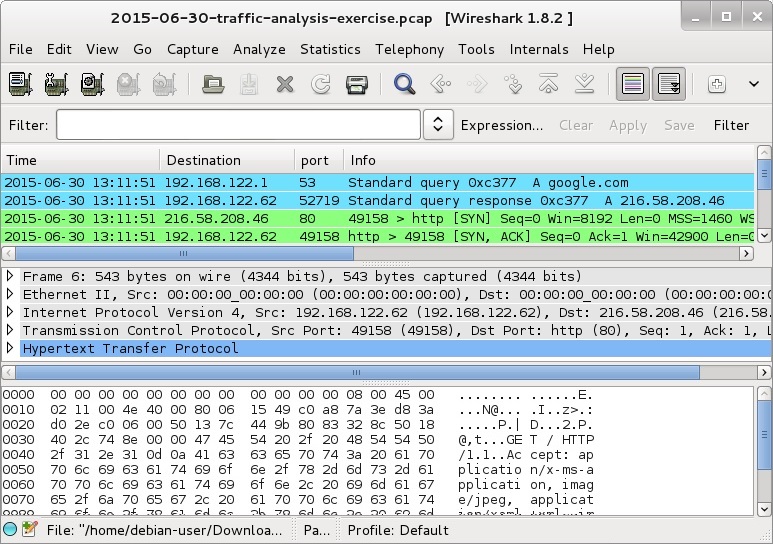Open the Go menu
The image size is (773, 544).
142,49
